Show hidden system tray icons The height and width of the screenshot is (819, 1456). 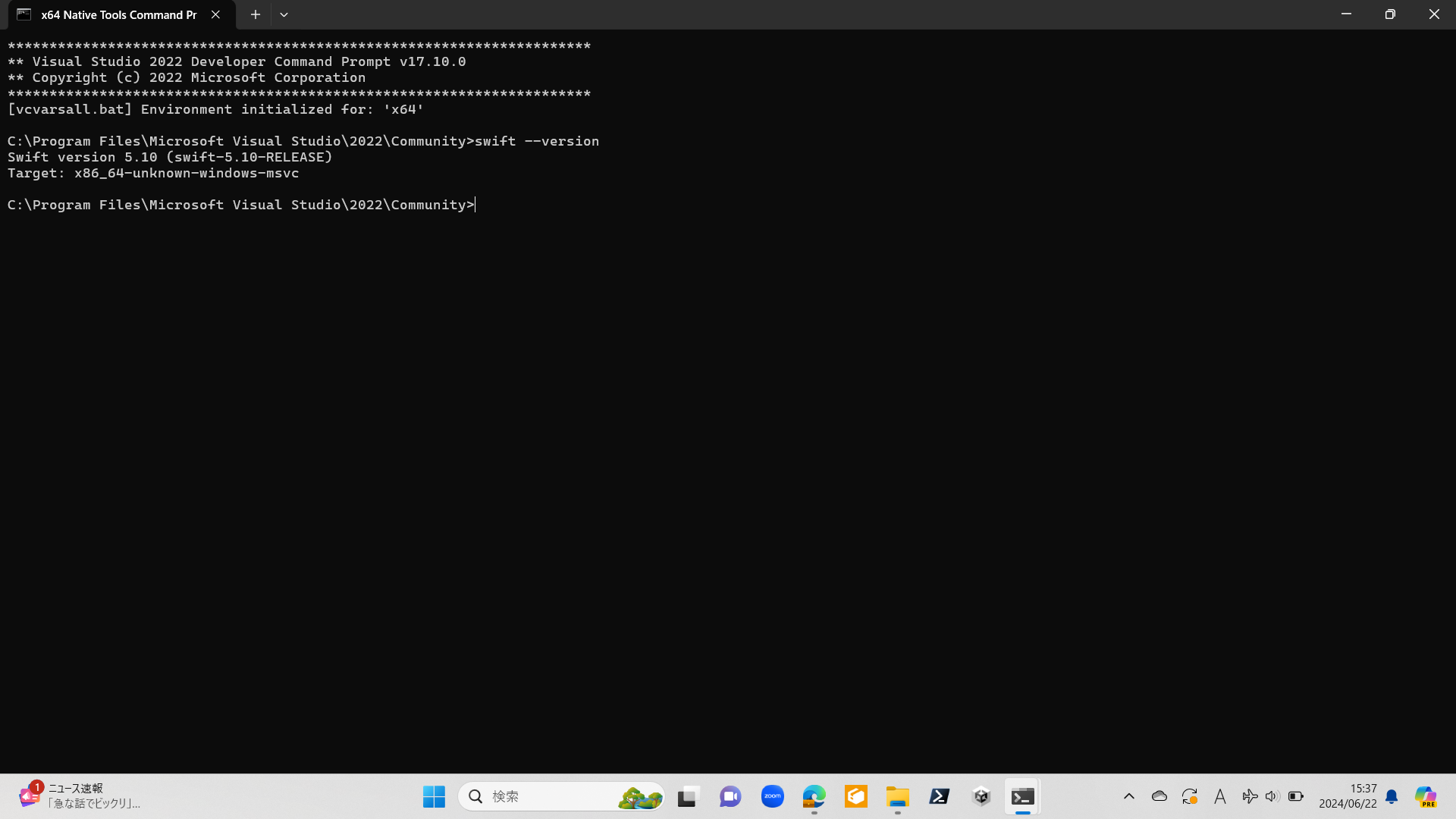[x=1129, y=796]
